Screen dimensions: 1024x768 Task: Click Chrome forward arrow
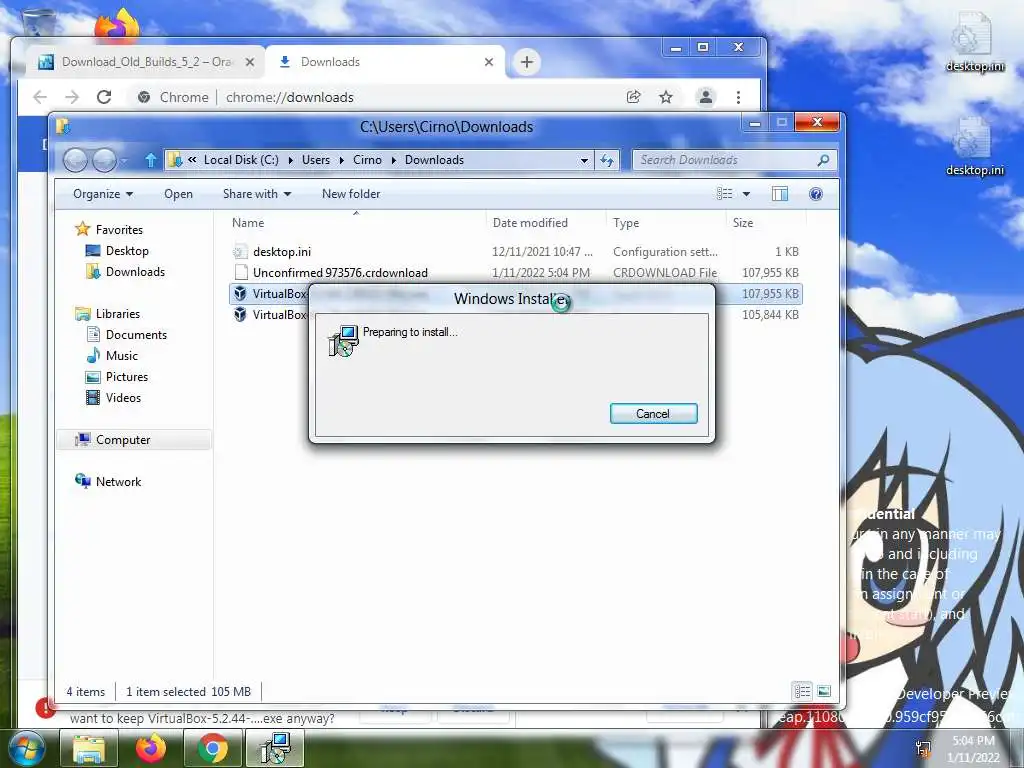[72, 97]
